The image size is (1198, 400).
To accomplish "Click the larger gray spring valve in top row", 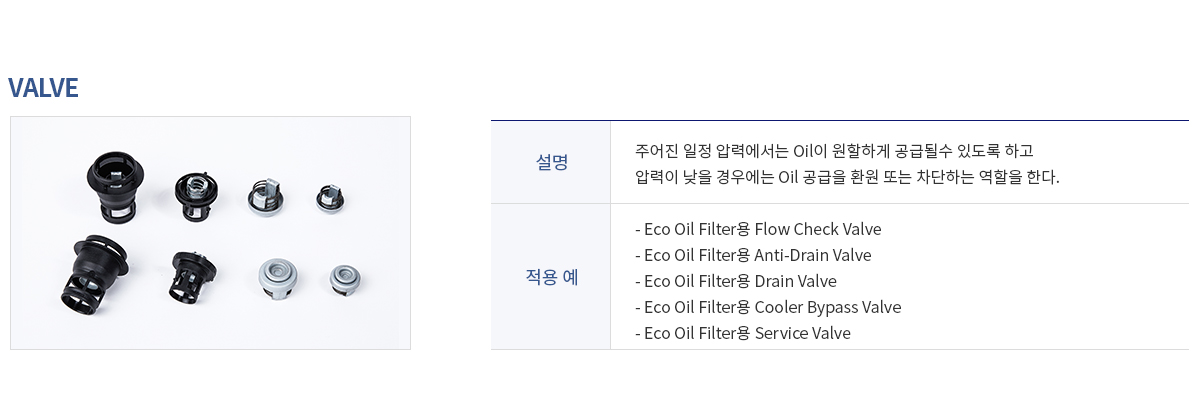I will 266,195.
